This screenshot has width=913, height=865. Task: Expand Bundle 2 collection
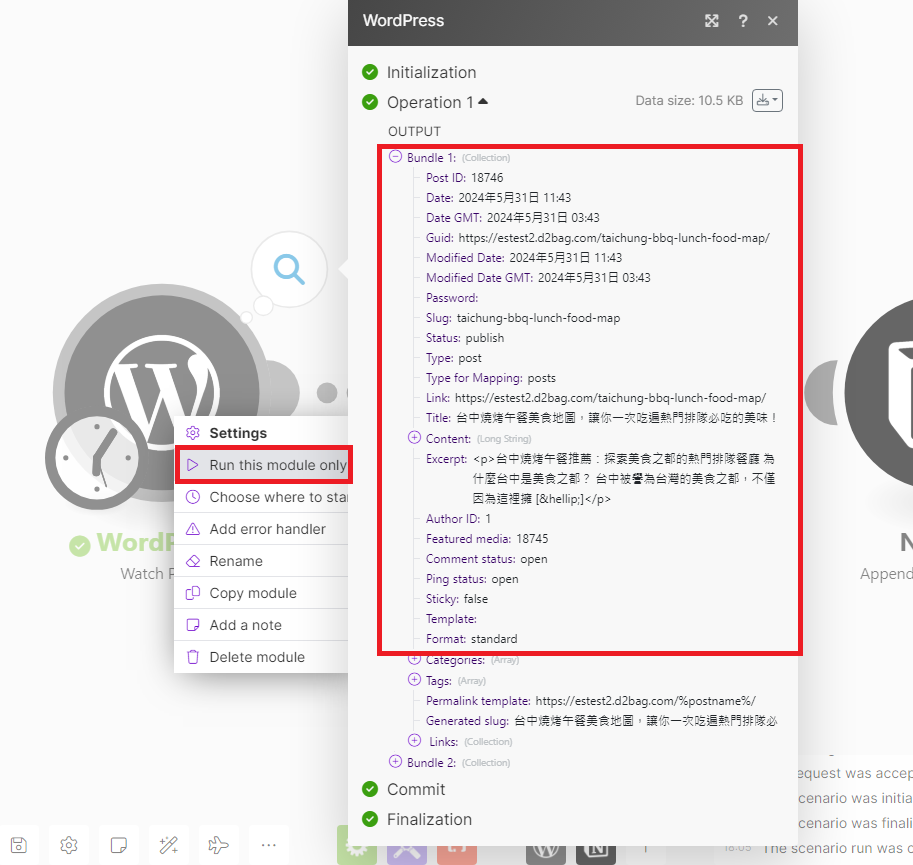(x=396, y=762)
